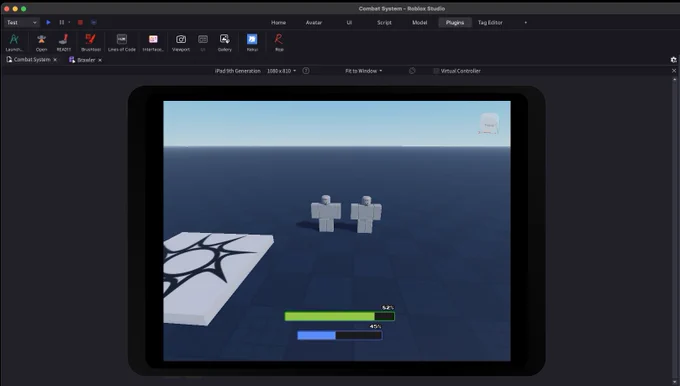The height and width of the screenshot is (386, 680).
Task: Click the blue 45% bar in game
Action: coord(340,335)
